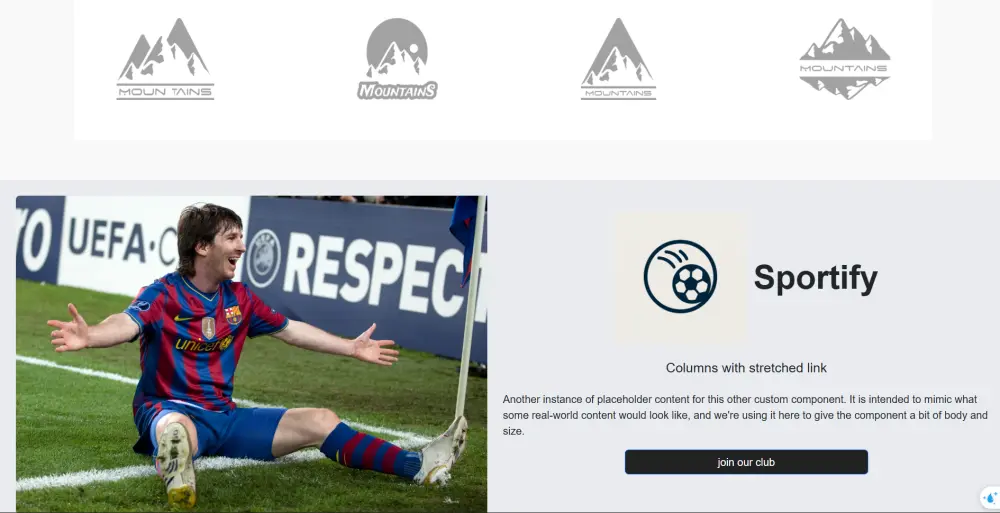Viewport: 1000px width, 513px height.
Task: Click the italic MountainS wordmark text
Action: (x=397, y=91)
